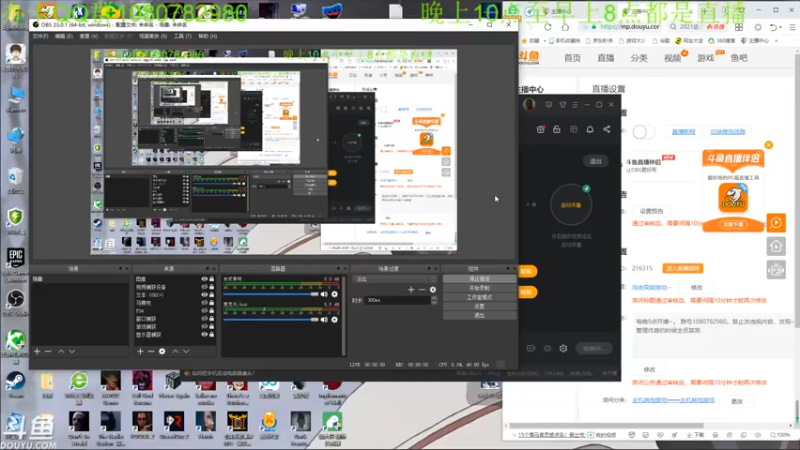Image resolution: width=800 pixels, height=450 pixels.
Task: Open source properties gear in Sources panel
Action: pos(162,351)
